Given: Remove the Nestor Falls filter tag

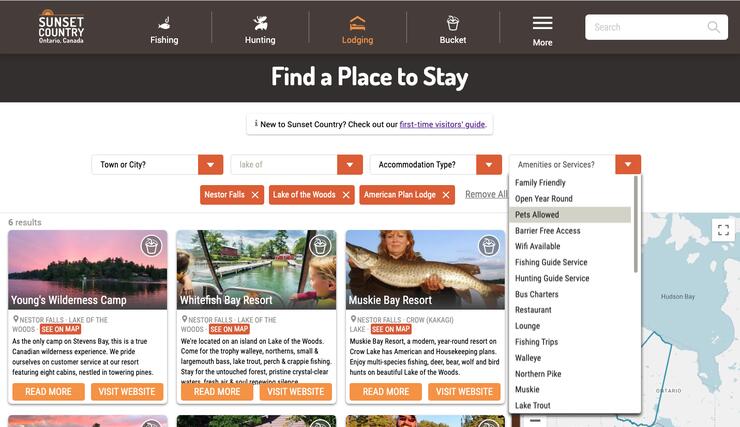Looking at the screenshot, I should (x=255, y=195).
